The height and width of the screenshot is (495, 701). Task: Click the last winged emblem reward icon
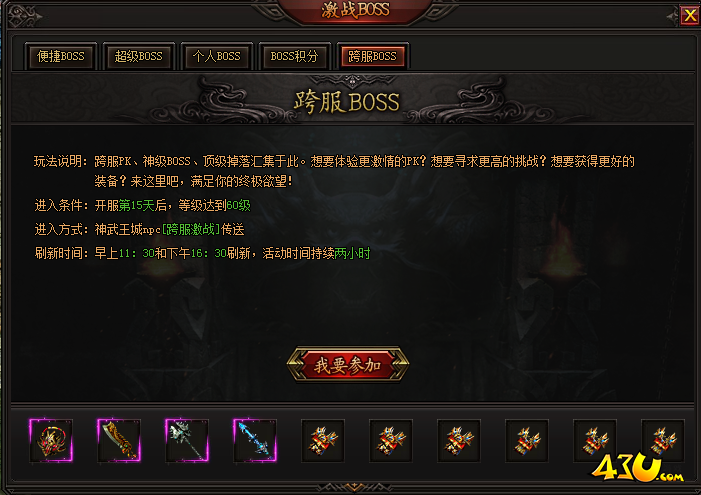[x=663, y=440]
